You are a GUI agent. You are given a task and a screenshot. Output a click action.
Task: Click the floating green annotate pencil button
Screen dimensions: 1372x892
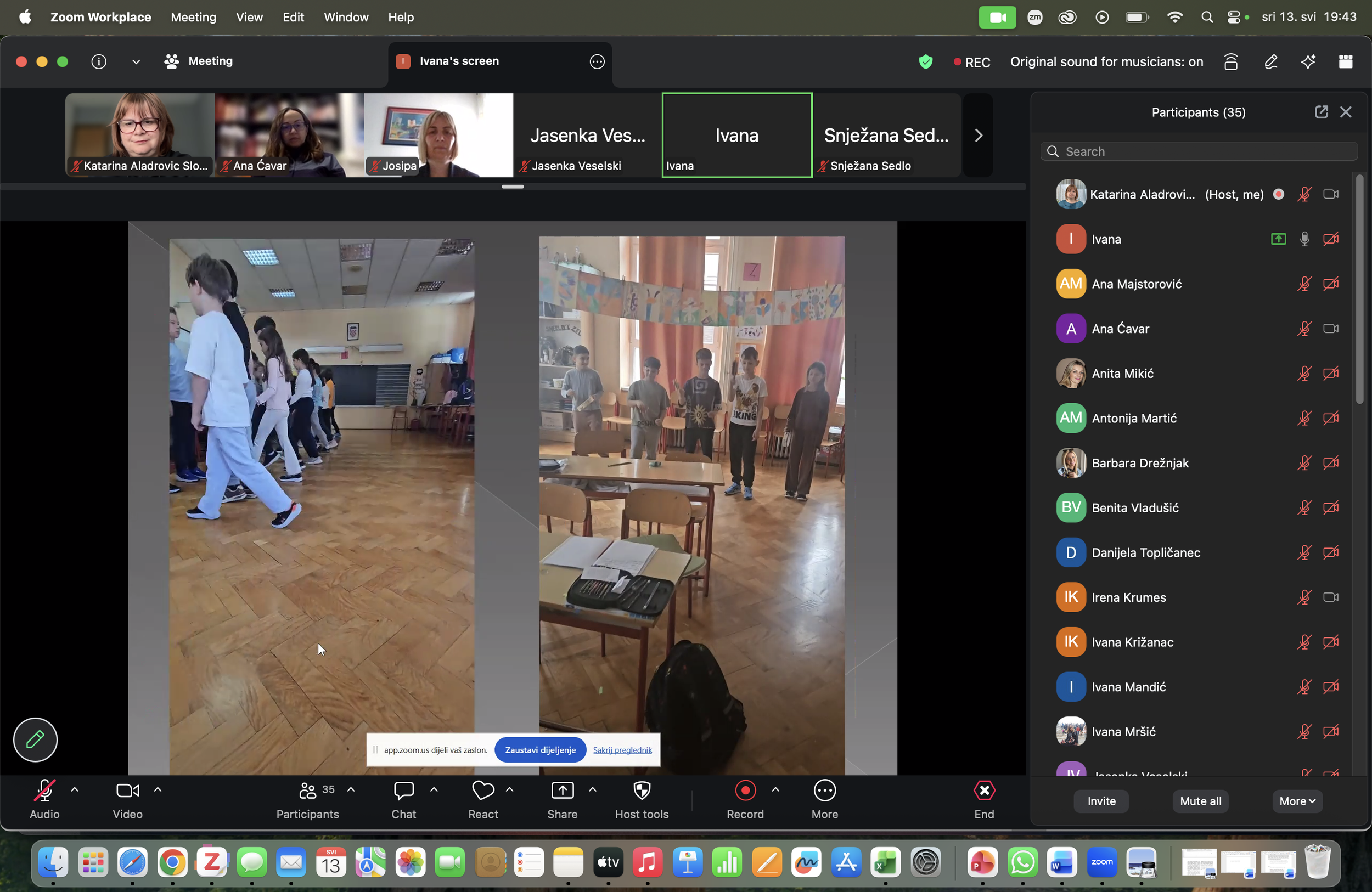35,739
